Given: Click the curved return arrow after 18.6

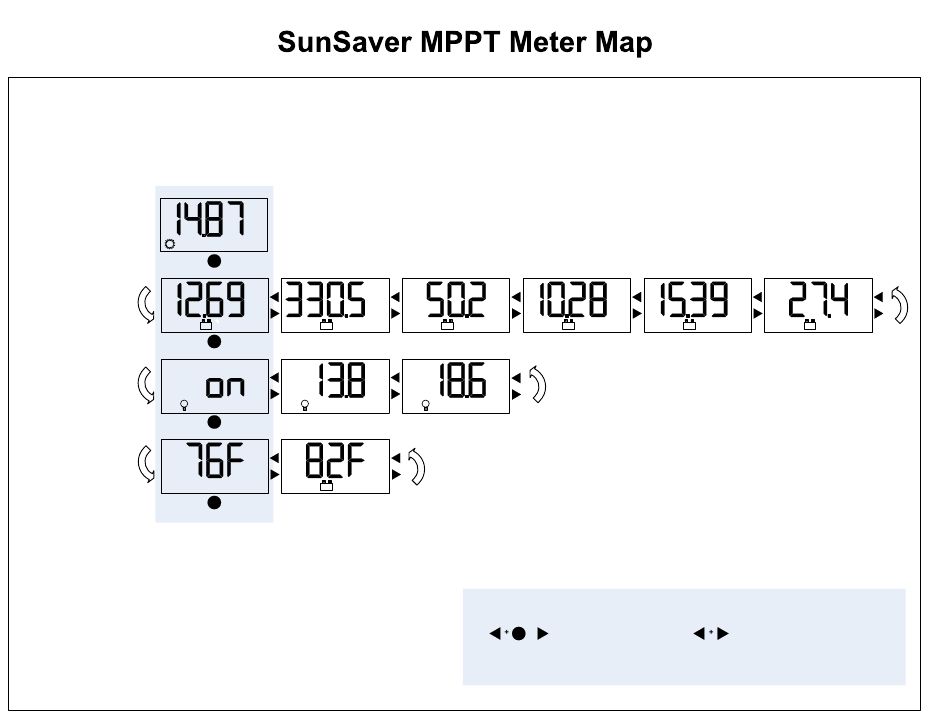Looking at the screenshot, I should [x=537, y=384].
